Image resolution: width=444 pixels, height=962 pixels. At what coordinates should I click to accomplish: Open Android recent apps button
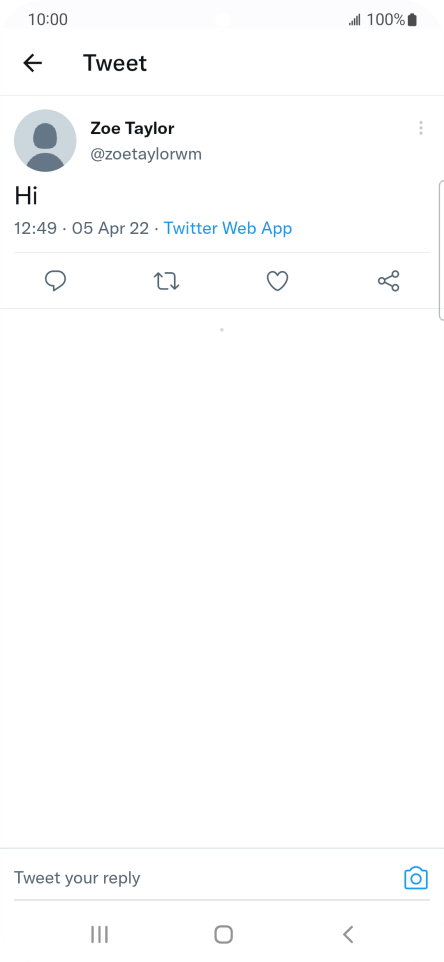pos(99,934)
